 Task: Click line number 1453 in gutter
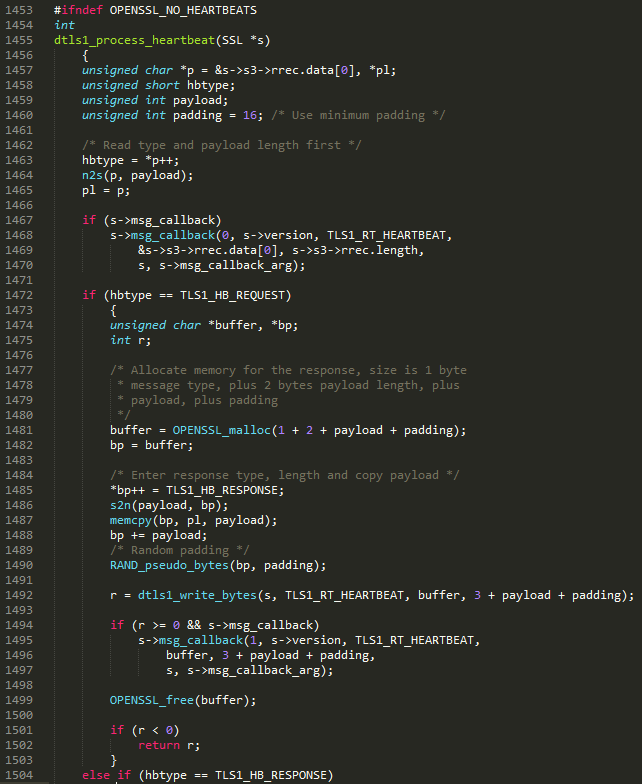coord(19,10)
